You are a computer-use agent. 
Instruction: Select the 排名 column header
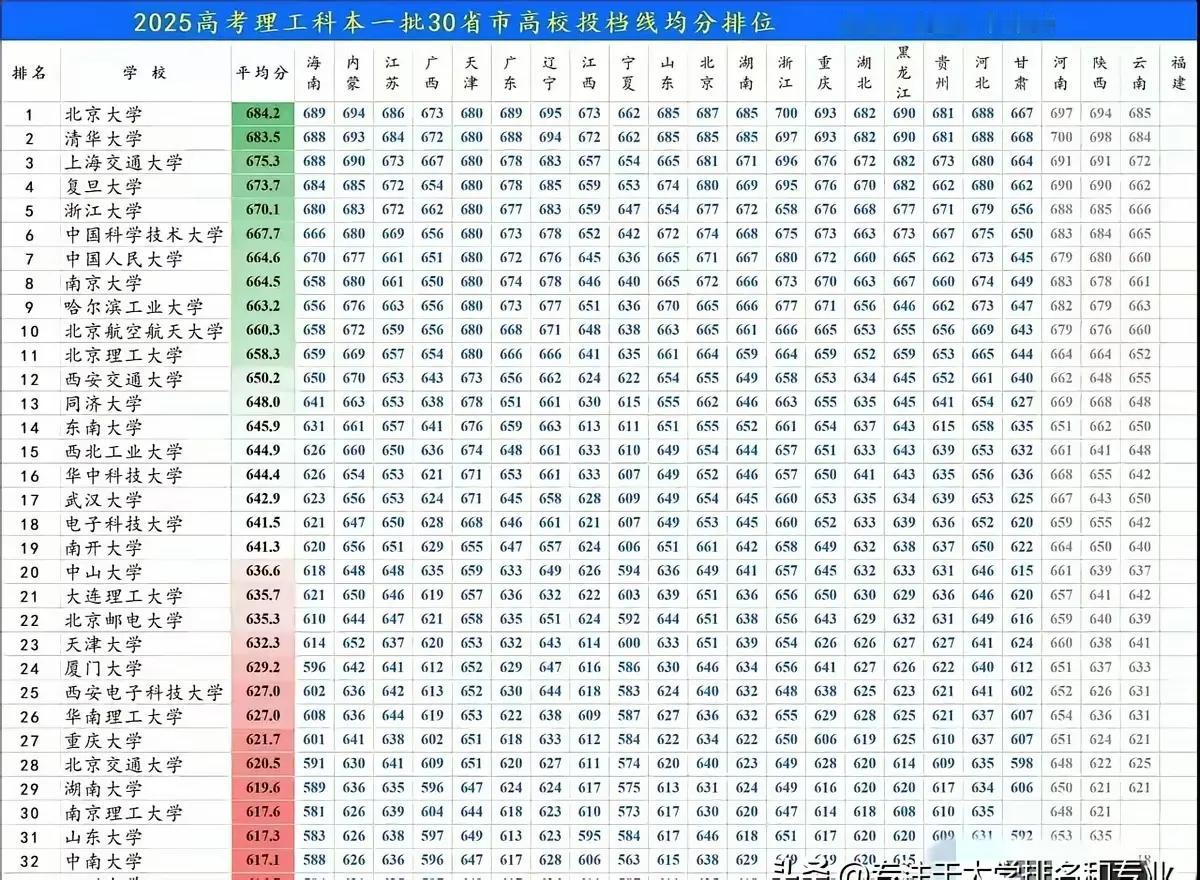(x=29, y=73)
